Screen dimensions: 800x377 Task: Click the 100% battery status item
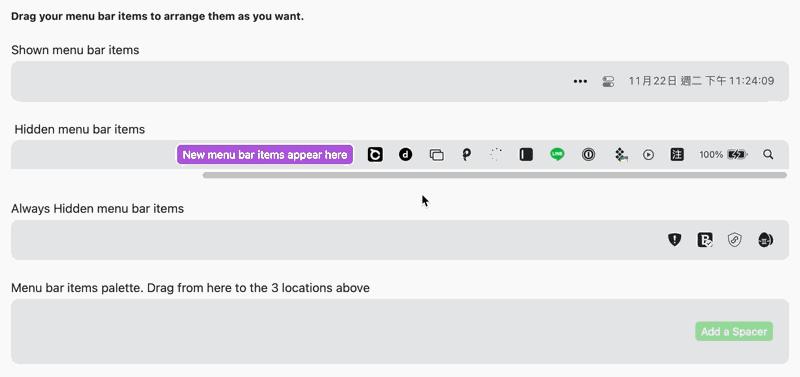pos(723,155)
